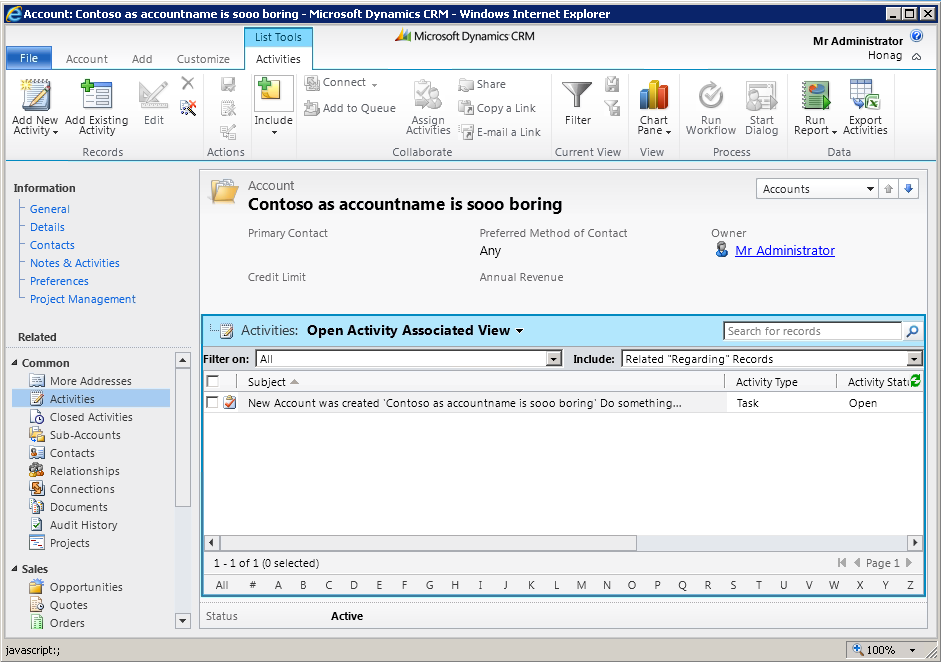The image size is (941, 662).
Task: Click the List Tools tab header
Action: [278, 37]
